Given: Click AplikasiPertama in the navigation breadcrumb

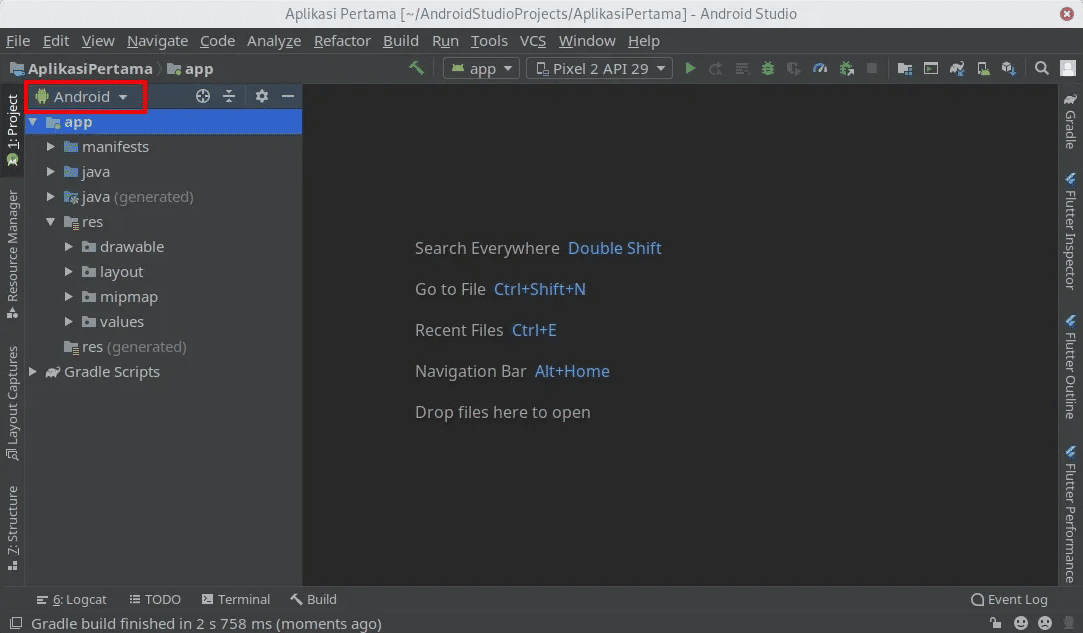Looking at the screenshot, I should click(82, 68).
